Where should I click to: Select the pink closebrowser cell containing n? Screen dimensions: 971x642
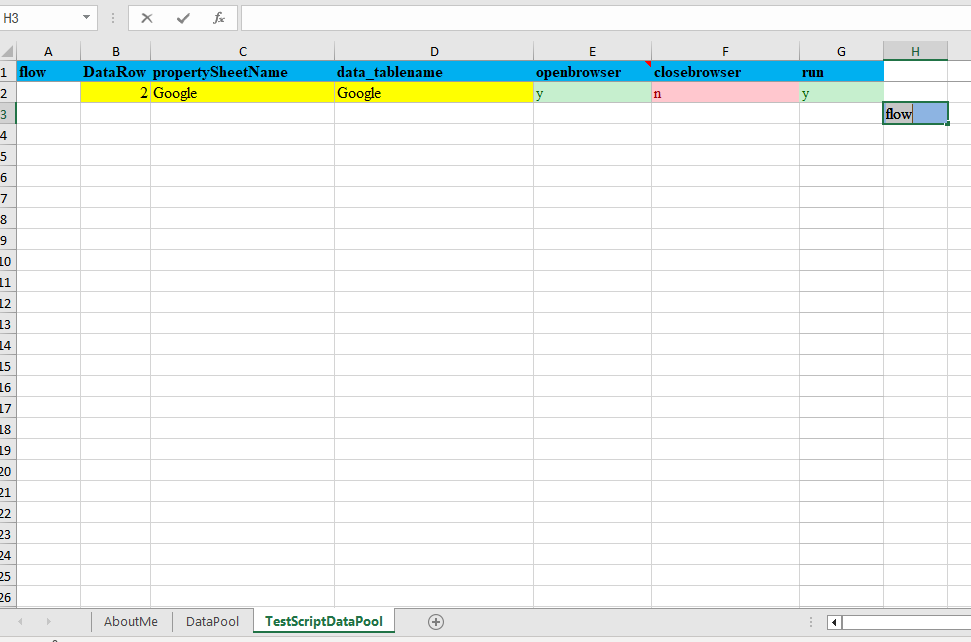725,93
